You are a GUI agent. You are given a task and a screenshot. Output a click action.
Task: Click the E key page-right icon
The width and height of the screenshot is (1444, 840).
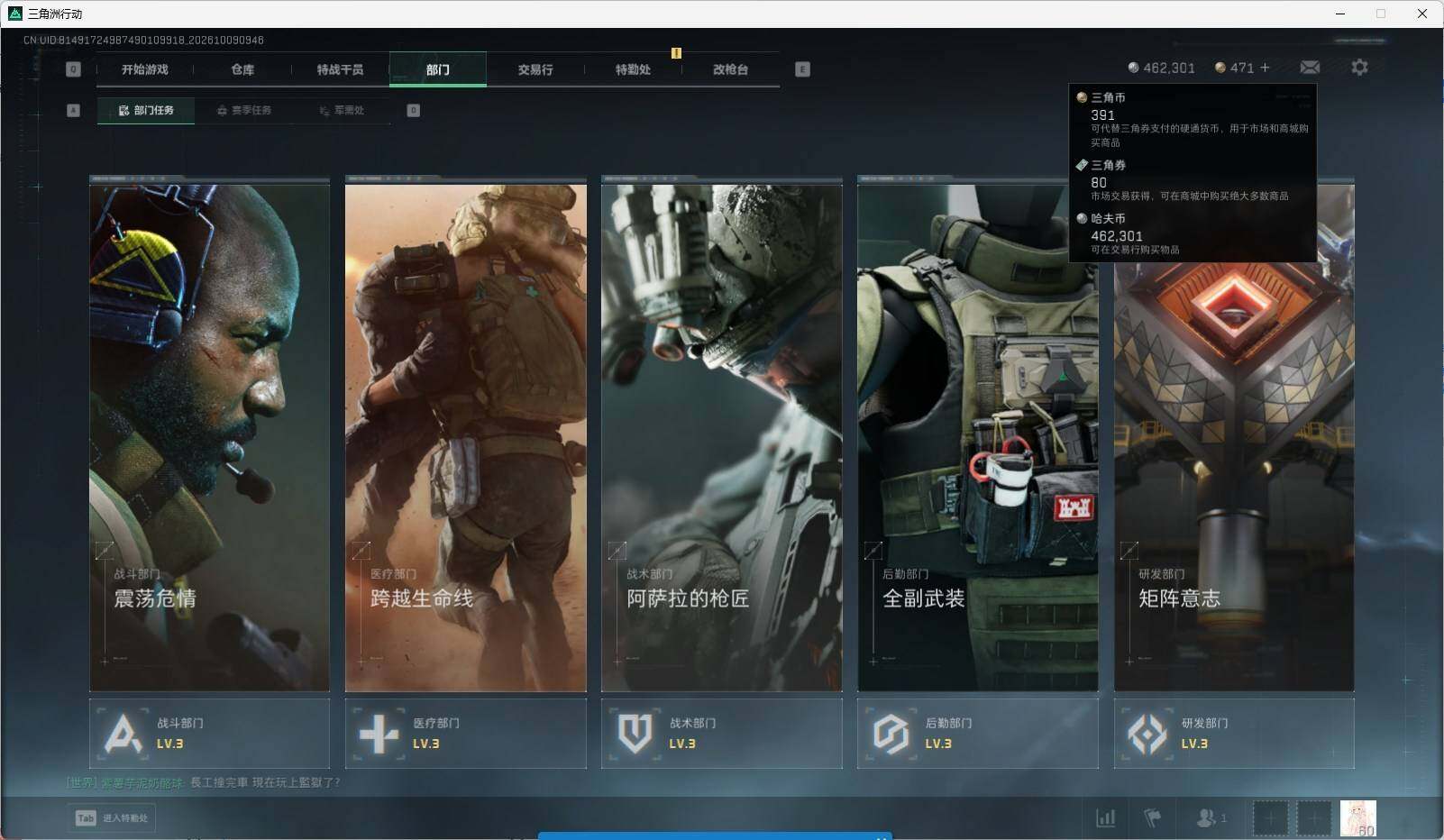tap(802, 69)
